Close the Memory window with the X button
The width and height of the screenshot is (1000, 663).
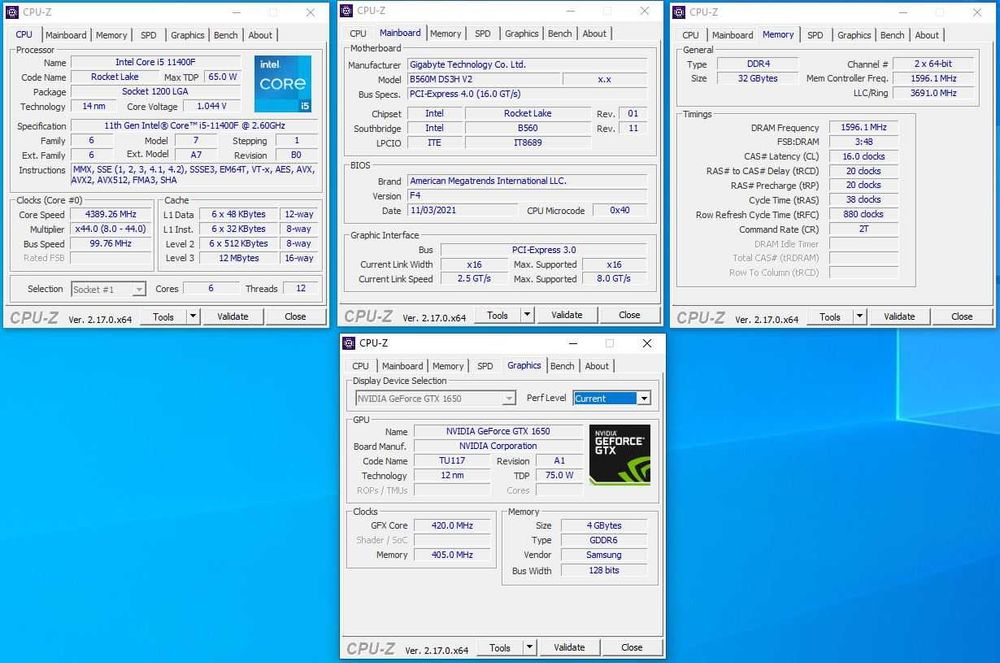click(977, 12)
